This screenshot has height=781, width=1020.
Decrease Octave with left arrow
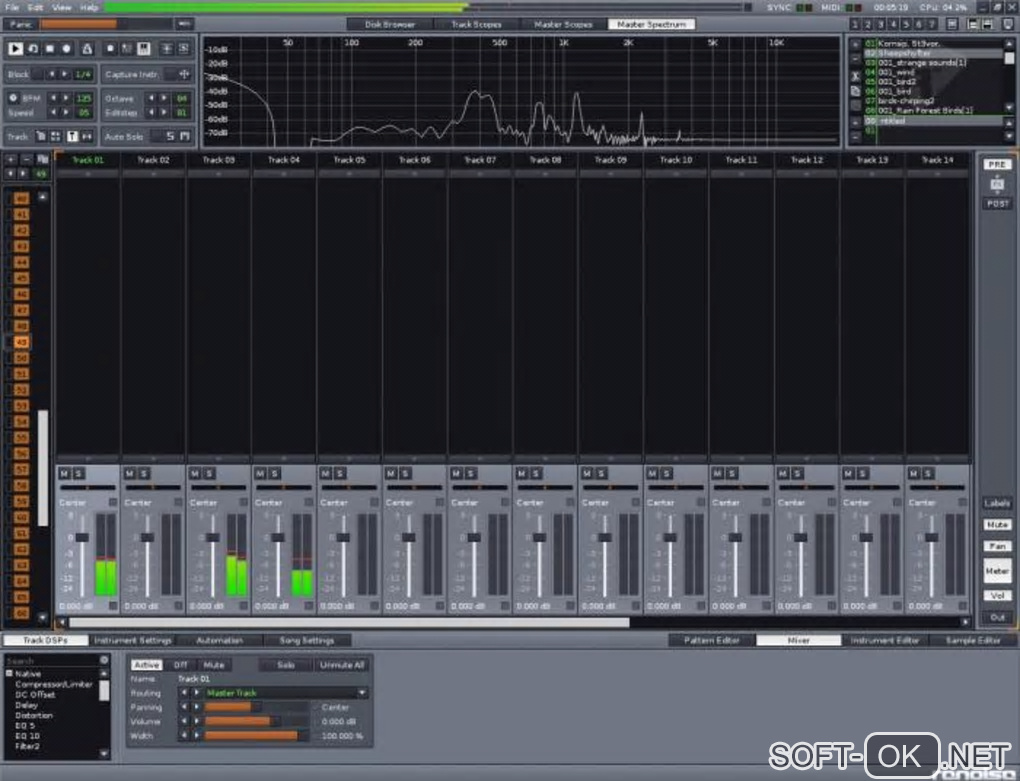[x=151, y=98]
